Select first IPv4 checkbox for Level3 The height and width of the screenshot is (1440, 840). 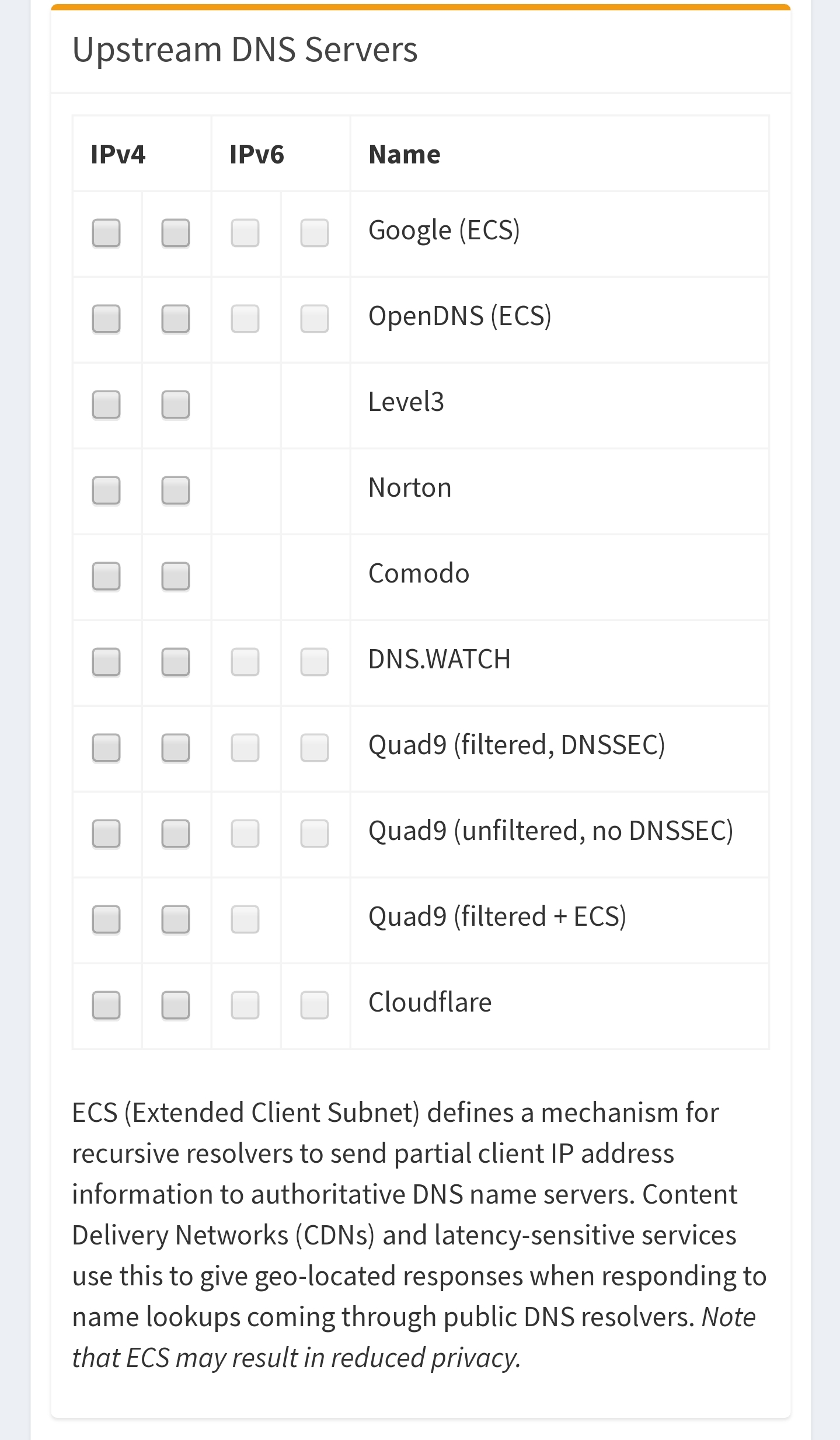point(106,405)
